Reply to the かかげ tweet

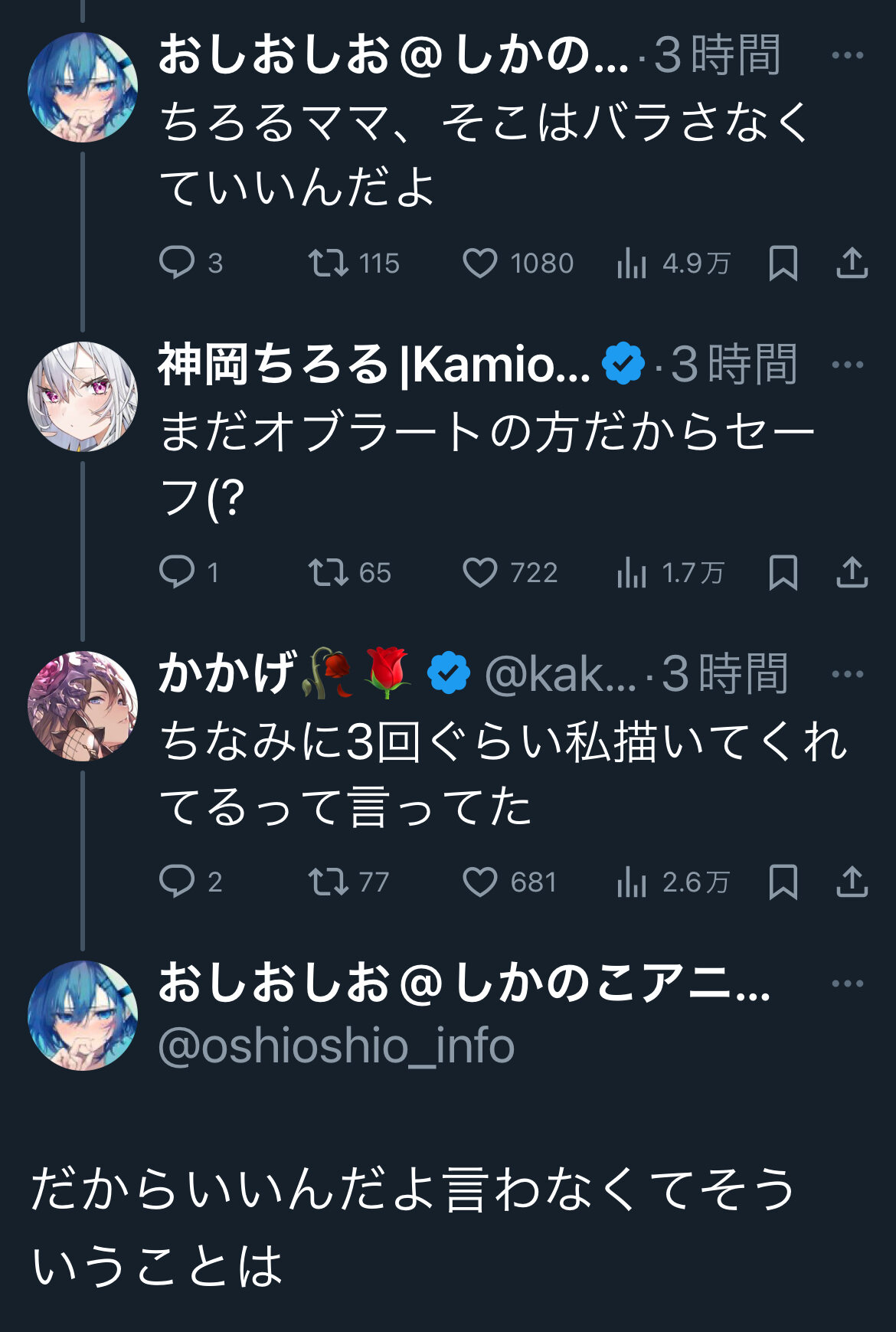click(x=177, y=882)
